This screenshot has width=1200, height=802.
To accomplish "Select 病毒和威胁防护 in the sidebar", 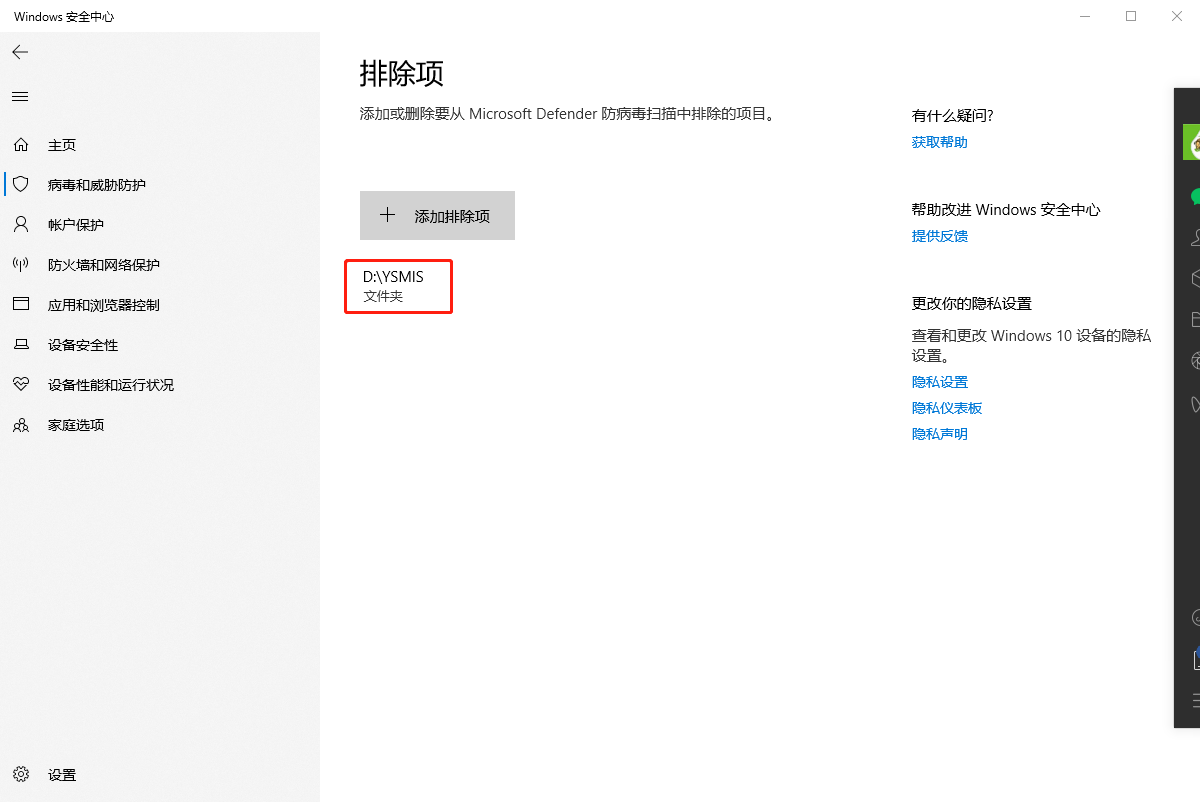I will (x=160, y=185).
